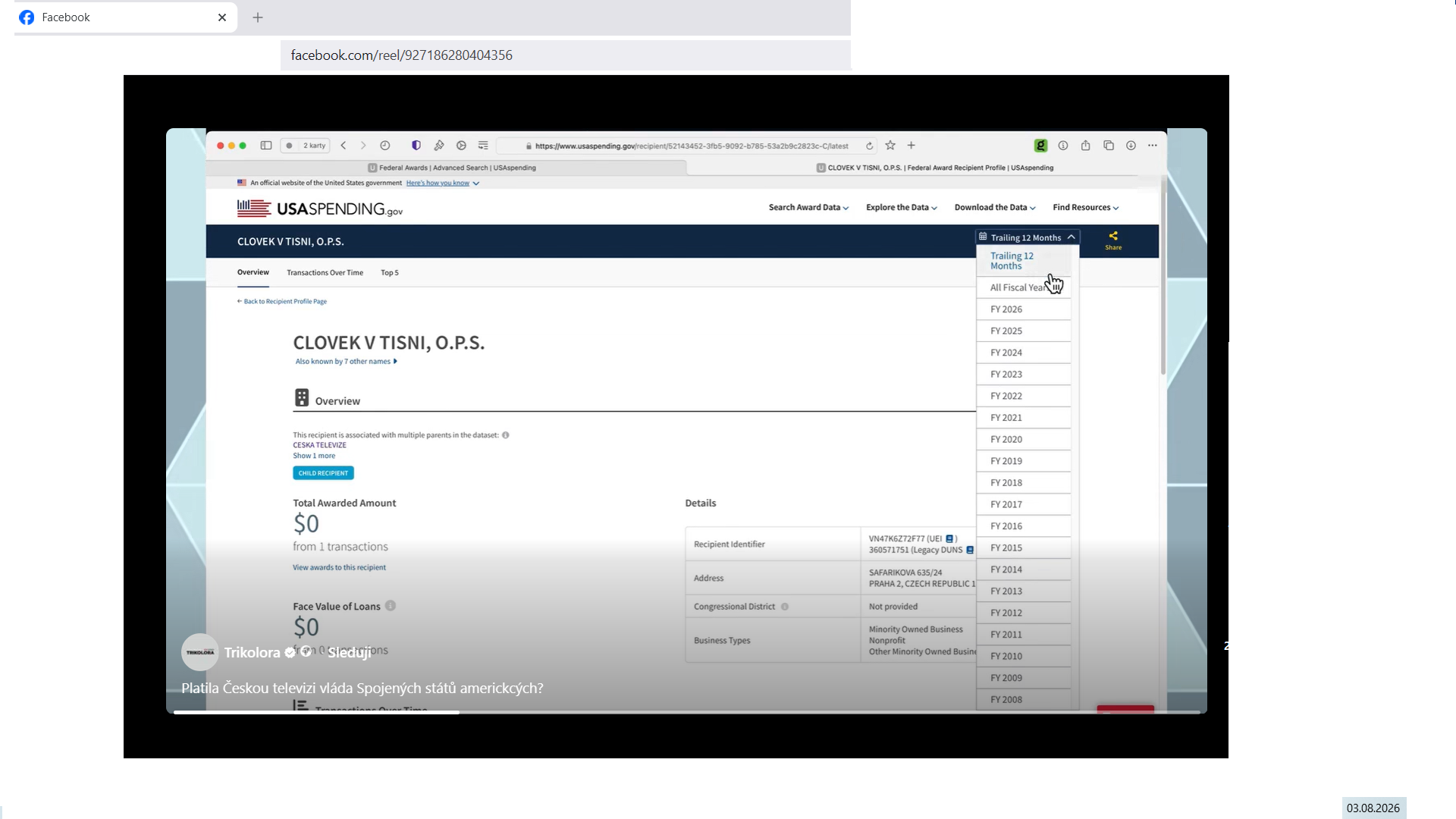The width and height of the screenshot is (1456, 819).
Task: Expand the Explore the Data menu
Action: click(902, 208)
